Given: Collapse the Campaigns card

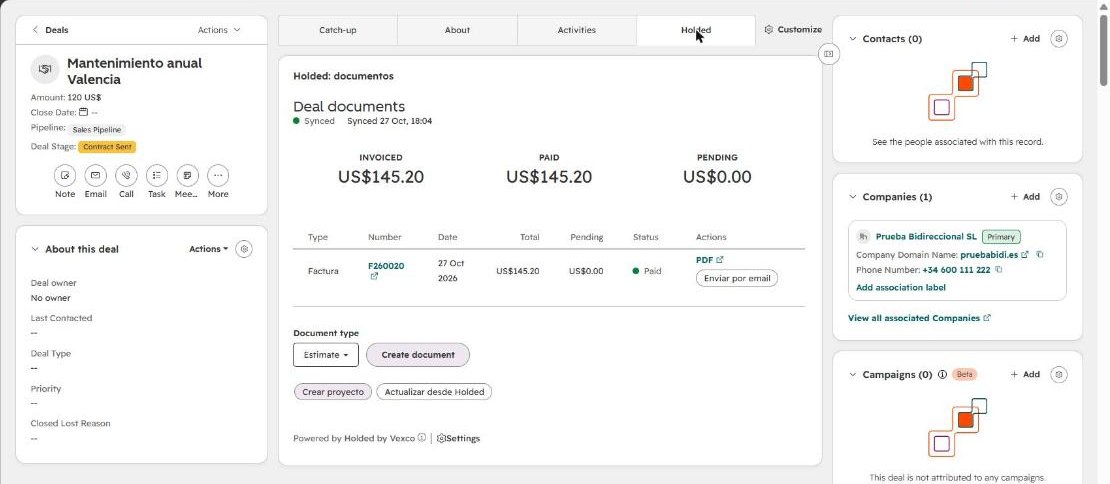Looking at the screenshot, I should (852, 374).
